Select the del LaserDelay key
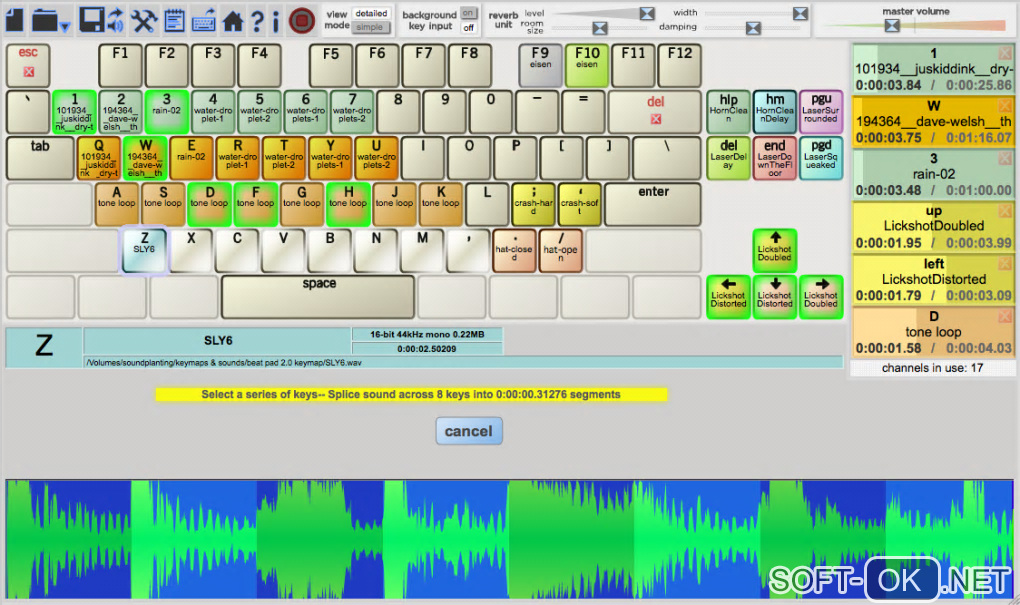 tap(729, 158)
